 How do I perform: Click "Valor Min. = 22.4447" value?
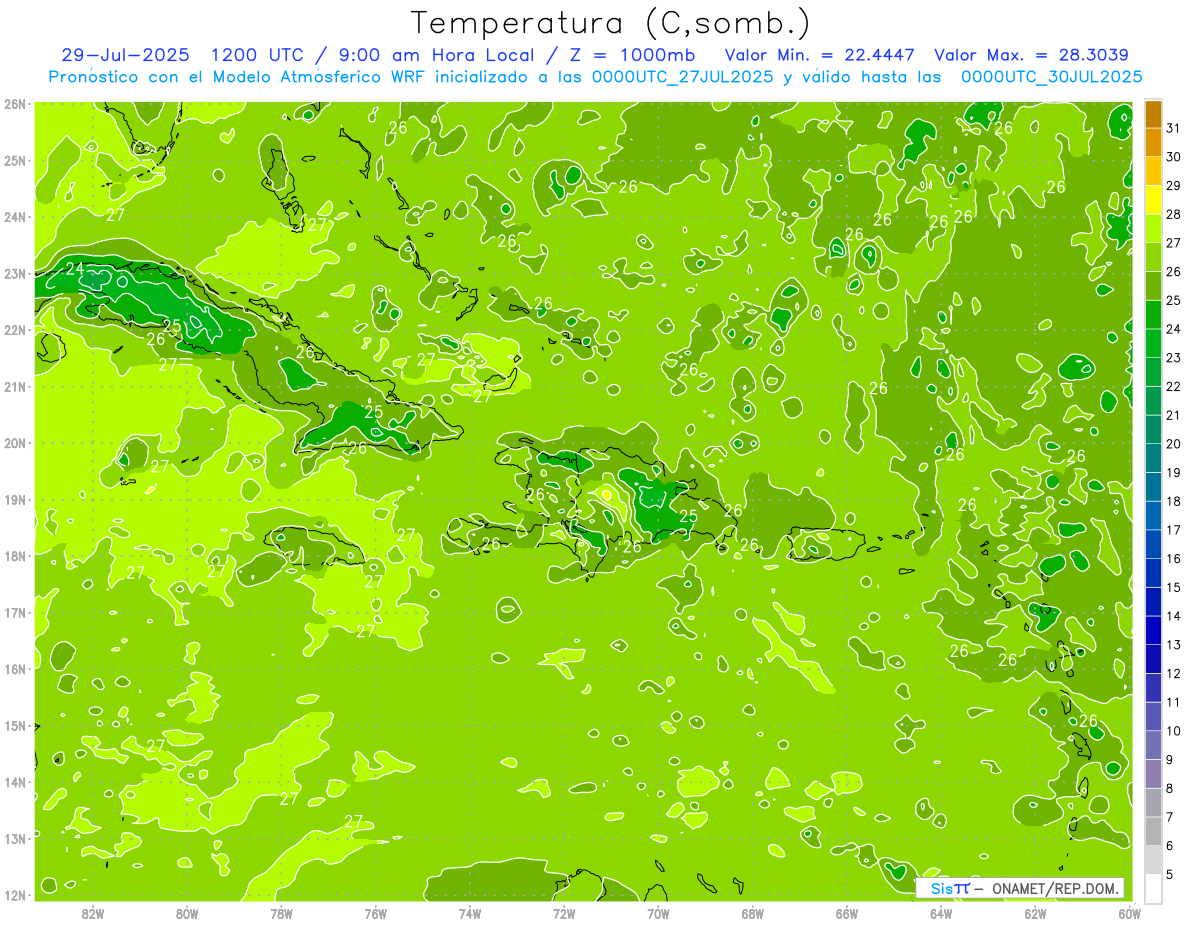[x=820, y=55]
